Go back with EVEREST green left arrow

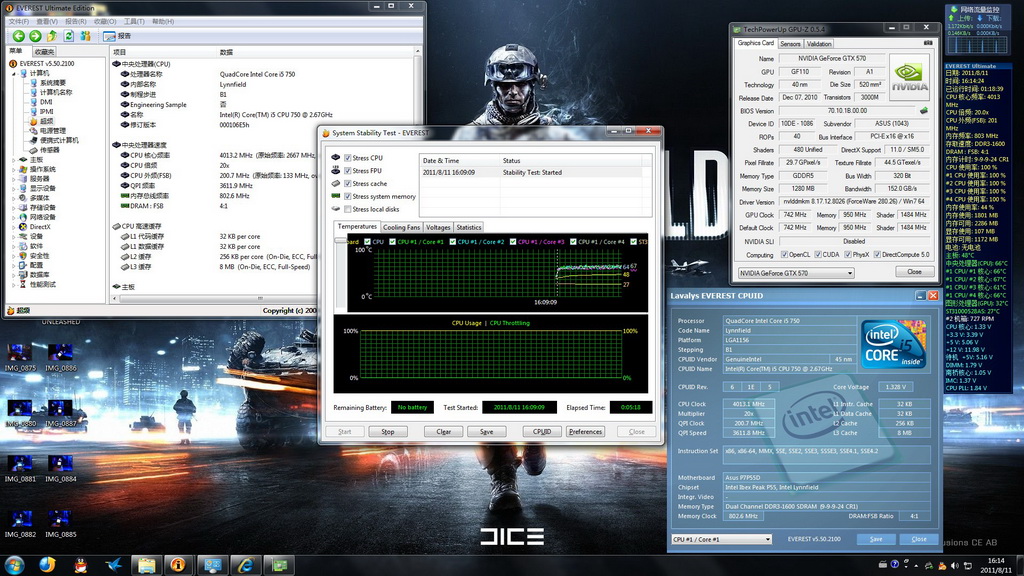[x=19, y=36]
